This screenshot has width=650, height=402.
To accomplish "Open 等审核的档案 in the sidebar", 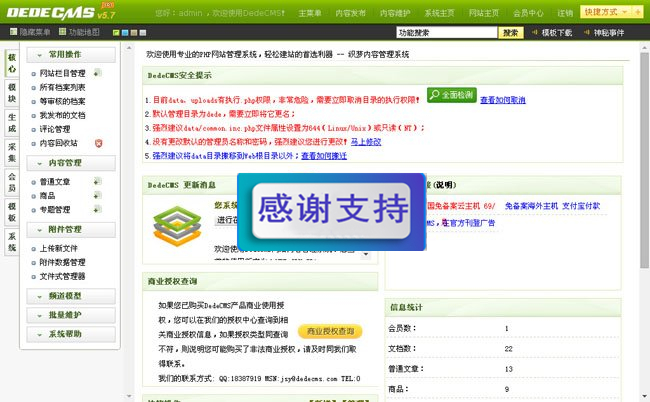I will 62,101.
